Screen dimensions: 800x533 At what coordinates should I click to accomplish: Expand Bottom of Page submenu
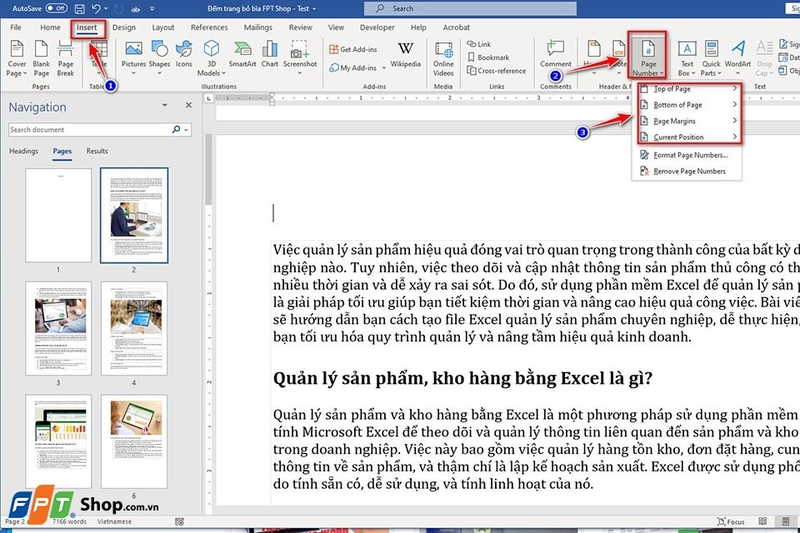coord(689,105)
